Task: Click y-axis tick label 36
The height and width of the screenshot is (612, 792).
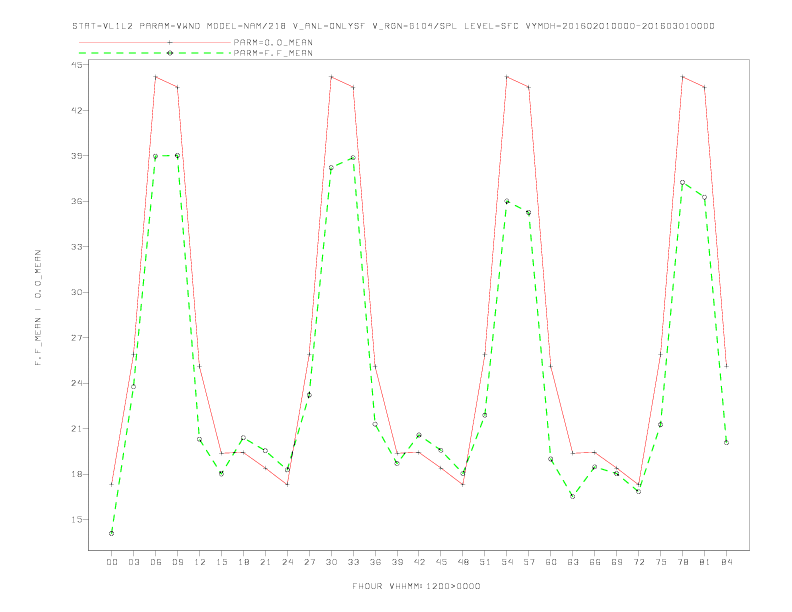Action: (77, 201)
